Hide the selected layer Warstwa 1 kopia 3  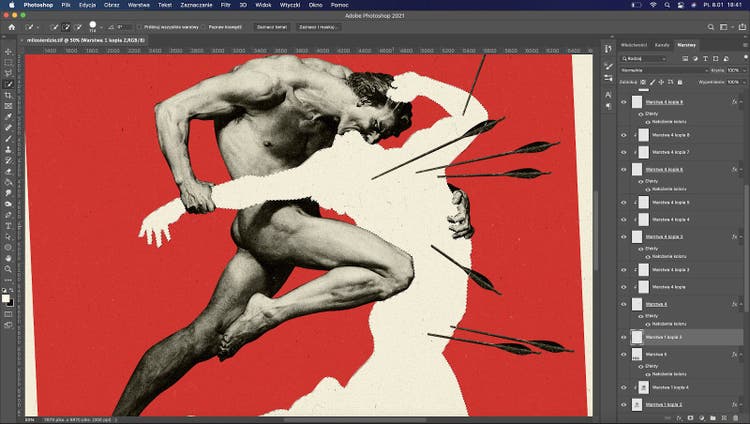(x=624, y=337)
